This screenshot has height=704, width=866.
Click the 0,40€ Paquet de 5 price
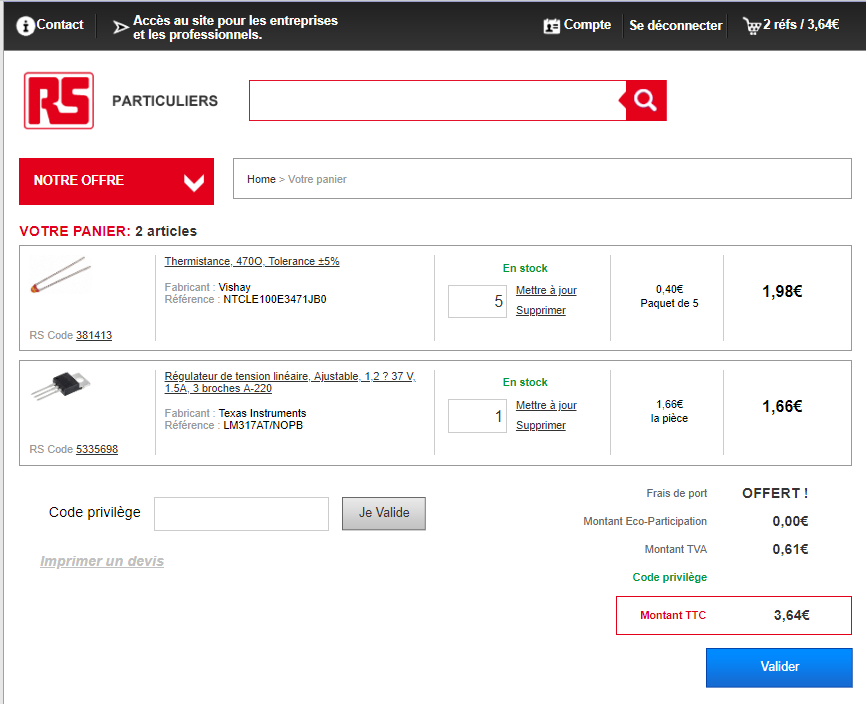(x=669, y=297)
